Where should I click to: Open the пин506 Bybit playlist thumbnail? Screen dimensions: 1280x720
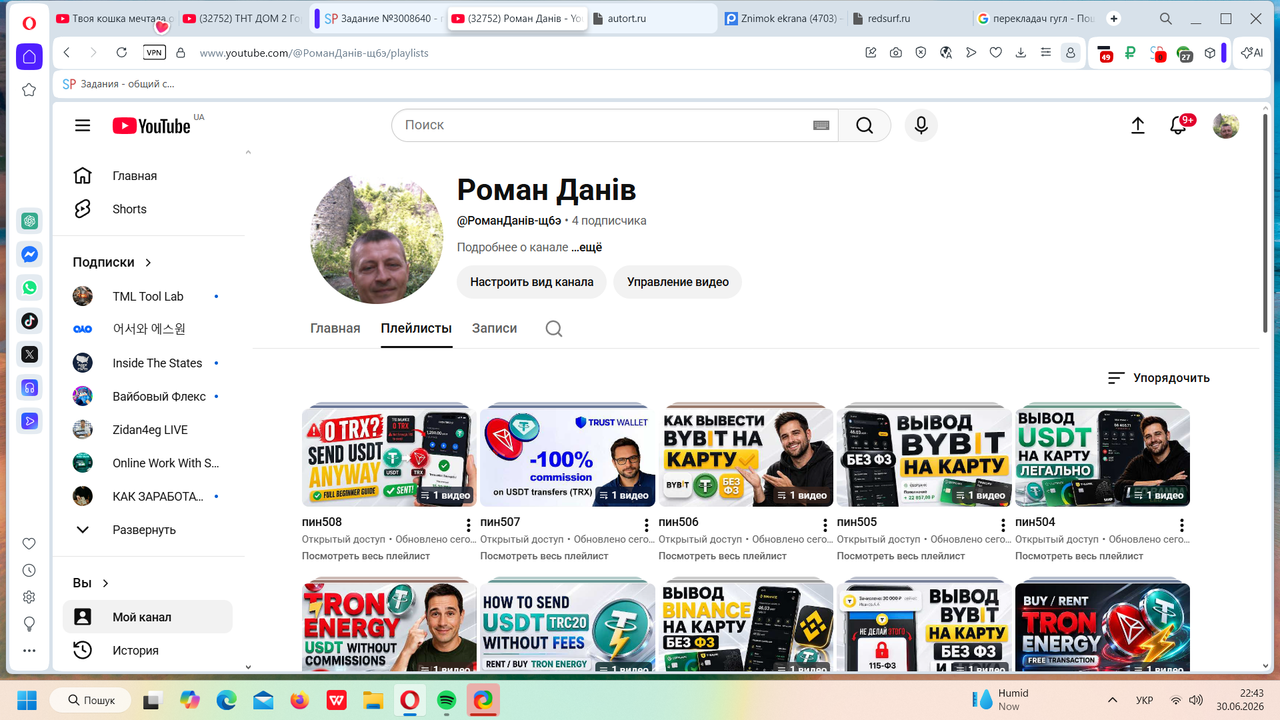pos(746,457)
